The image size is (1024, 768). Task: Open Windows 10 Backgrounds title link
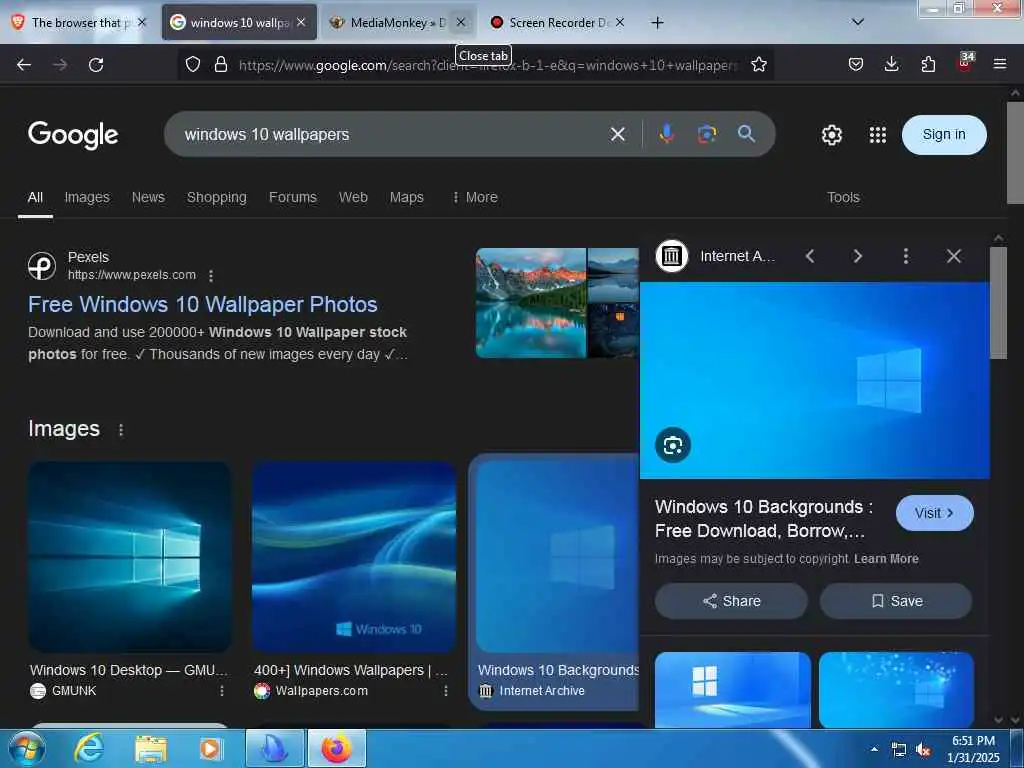(x=763, y=519)
